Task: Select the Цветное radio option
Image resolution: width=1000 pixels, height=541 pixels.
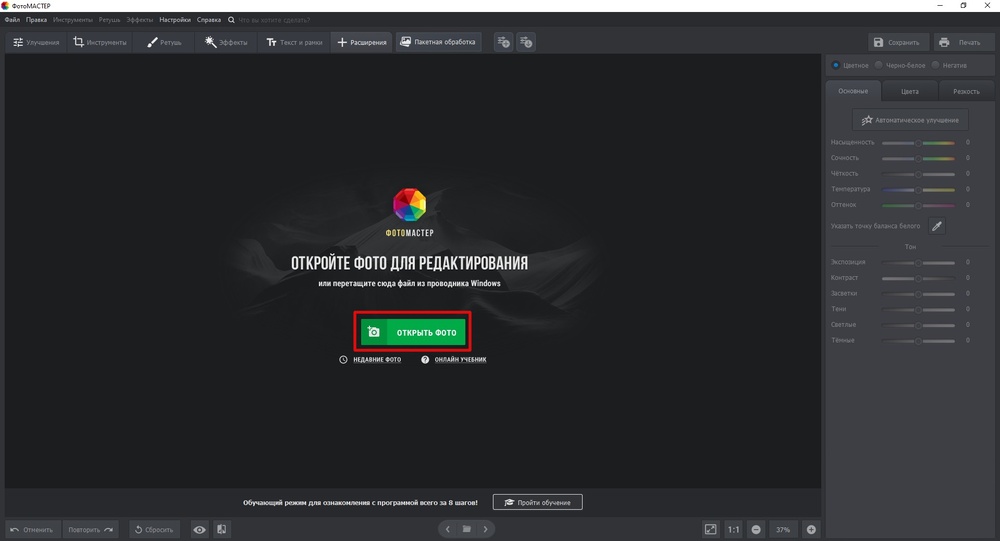Action: click(x=837, y=65)
